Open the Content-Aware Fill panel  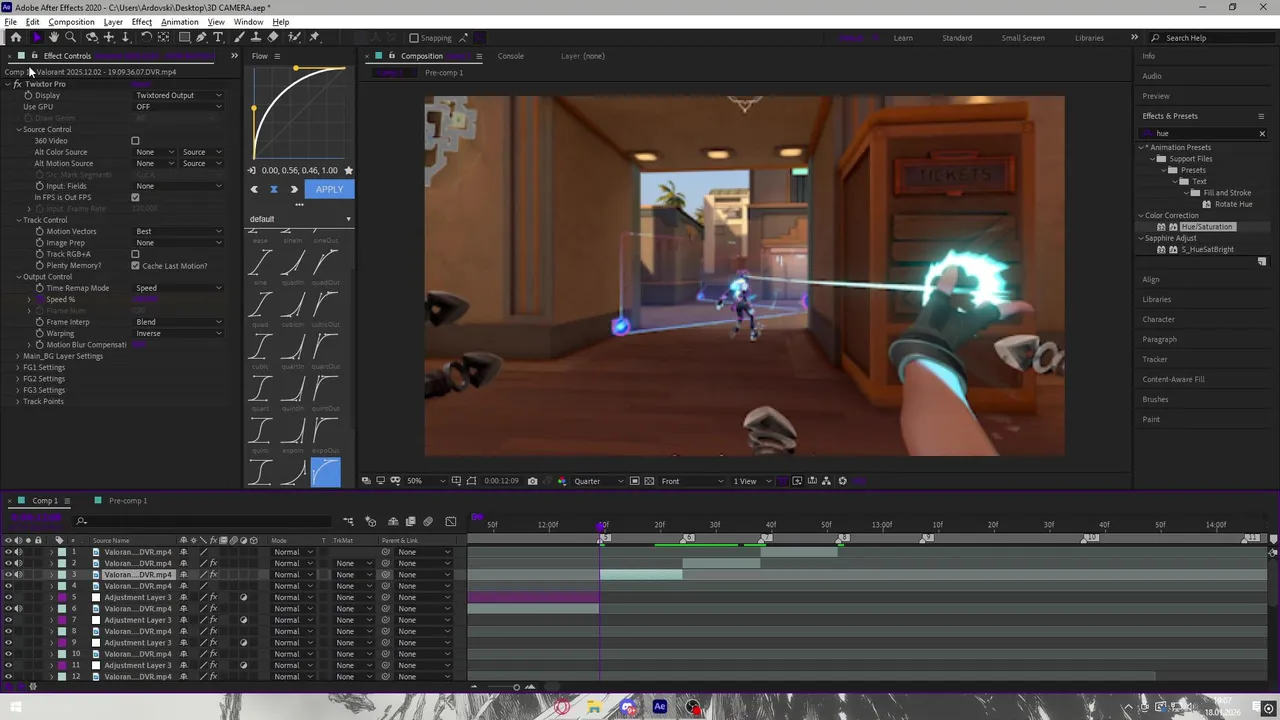click(1173, 379)
